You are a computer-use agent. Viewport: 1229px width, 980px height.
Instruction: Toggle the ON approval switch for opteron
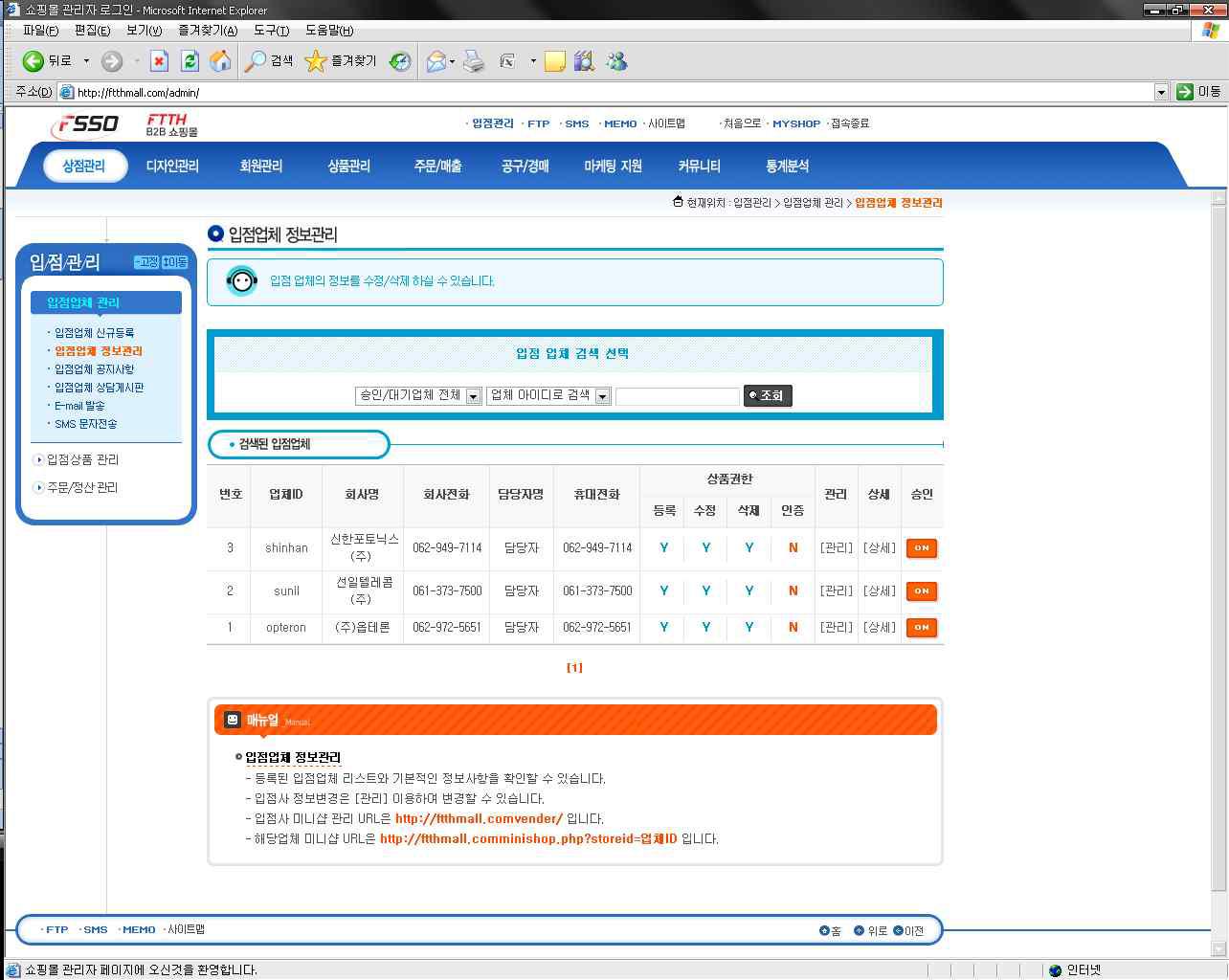click(x=922, y=628)
